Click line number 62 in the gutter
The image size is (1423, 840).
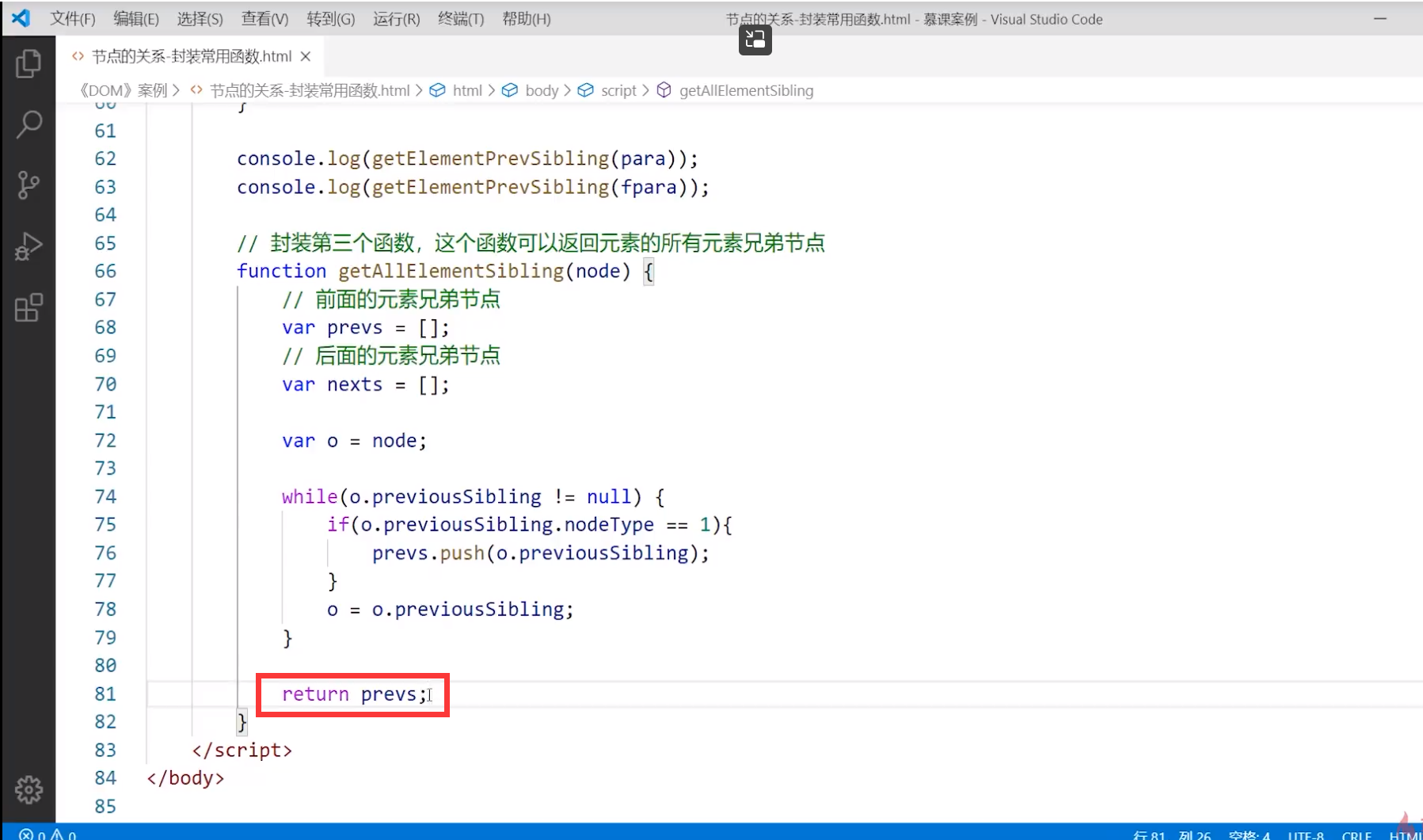tap(105, 158)
